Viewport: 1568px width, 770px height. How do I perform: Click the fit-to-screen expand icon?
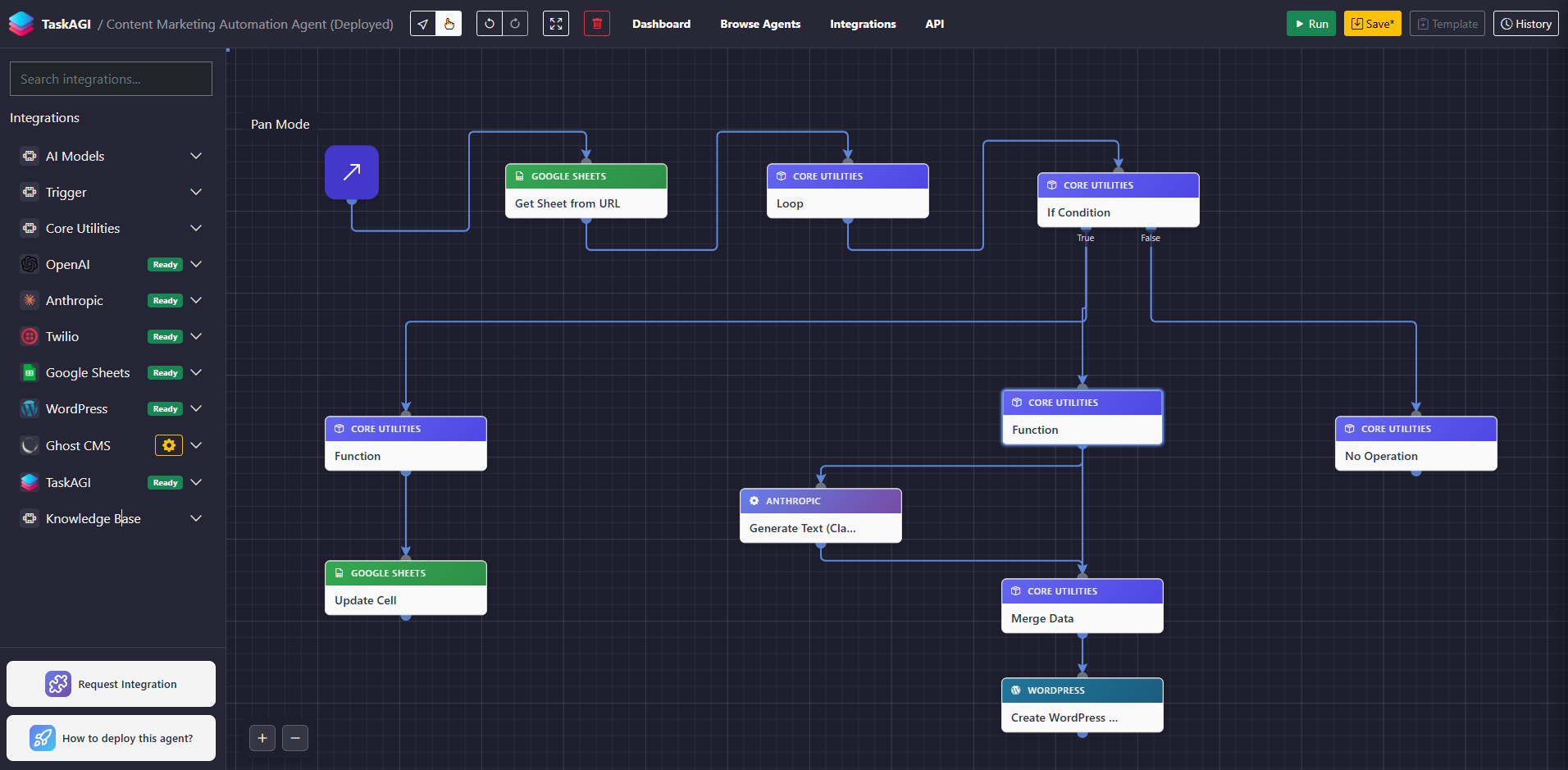pyautogui.click(x=556, y=24)
